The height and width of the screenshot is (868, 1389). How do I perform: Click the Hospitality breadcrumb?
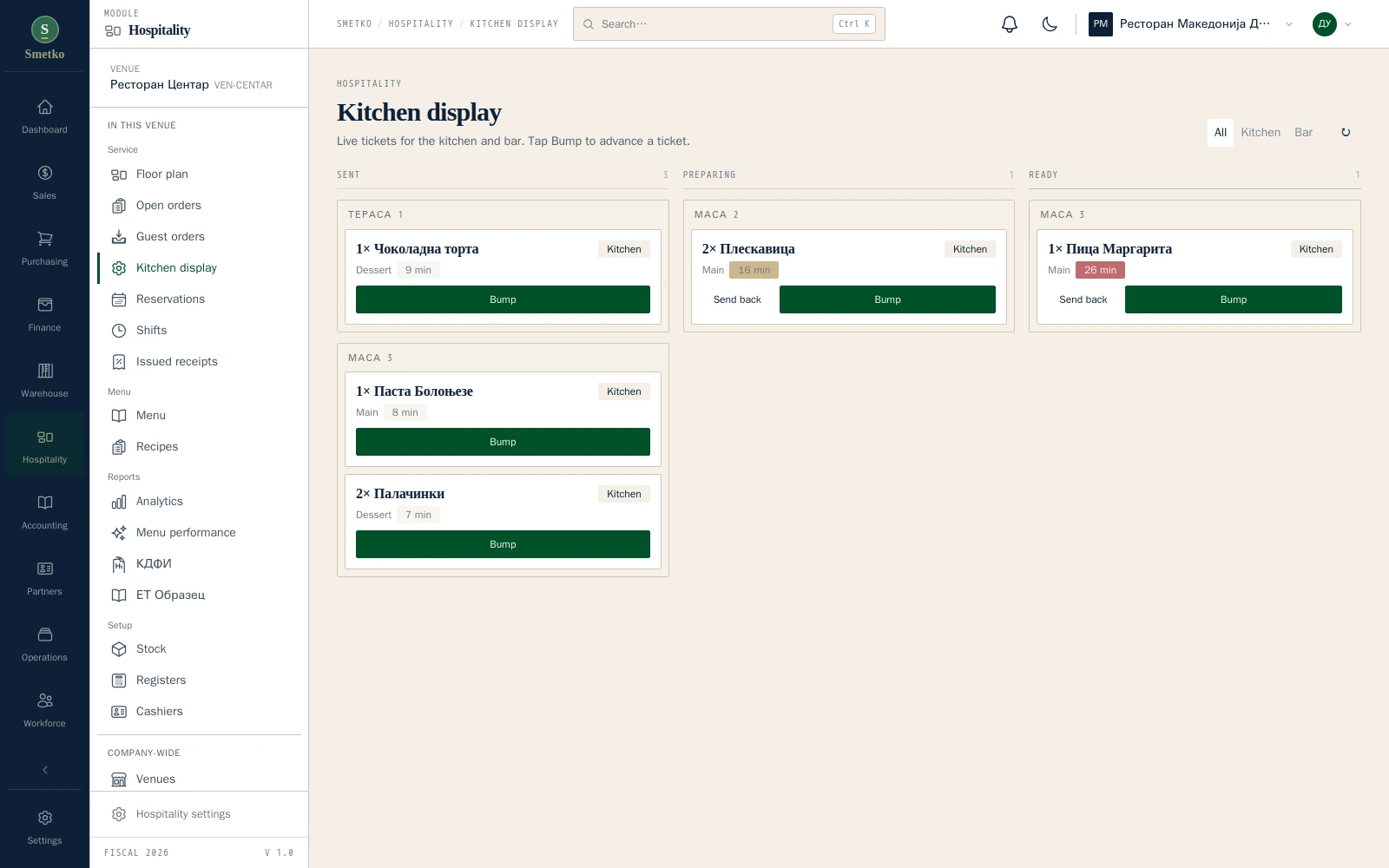pyautogui.click(x=421, y=24)
